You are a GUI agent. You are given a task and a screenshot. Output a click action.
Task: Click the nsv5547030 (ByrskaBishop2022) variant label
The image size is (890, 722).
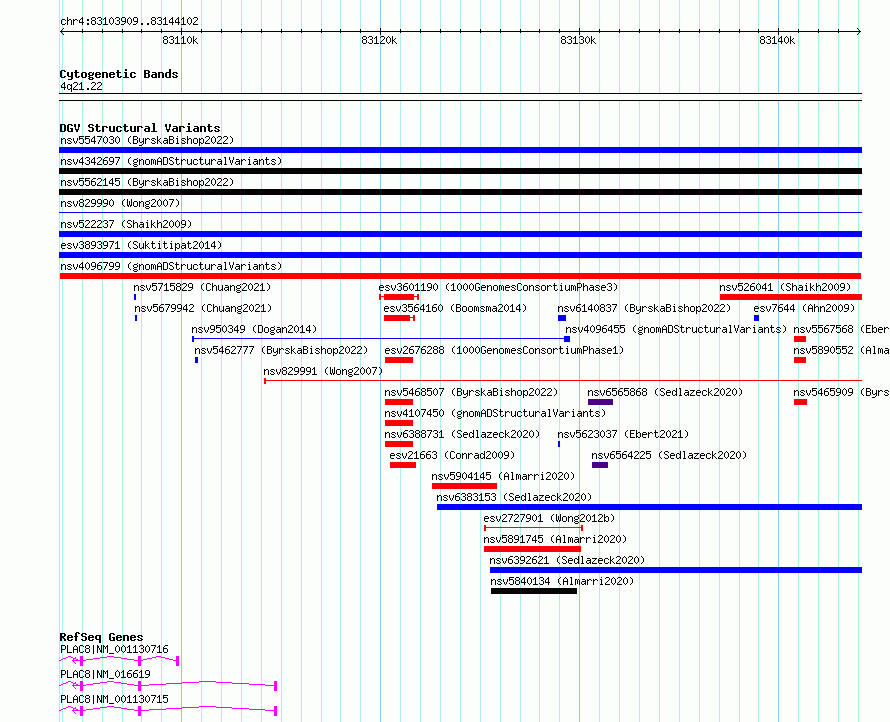tap(147, 140)
